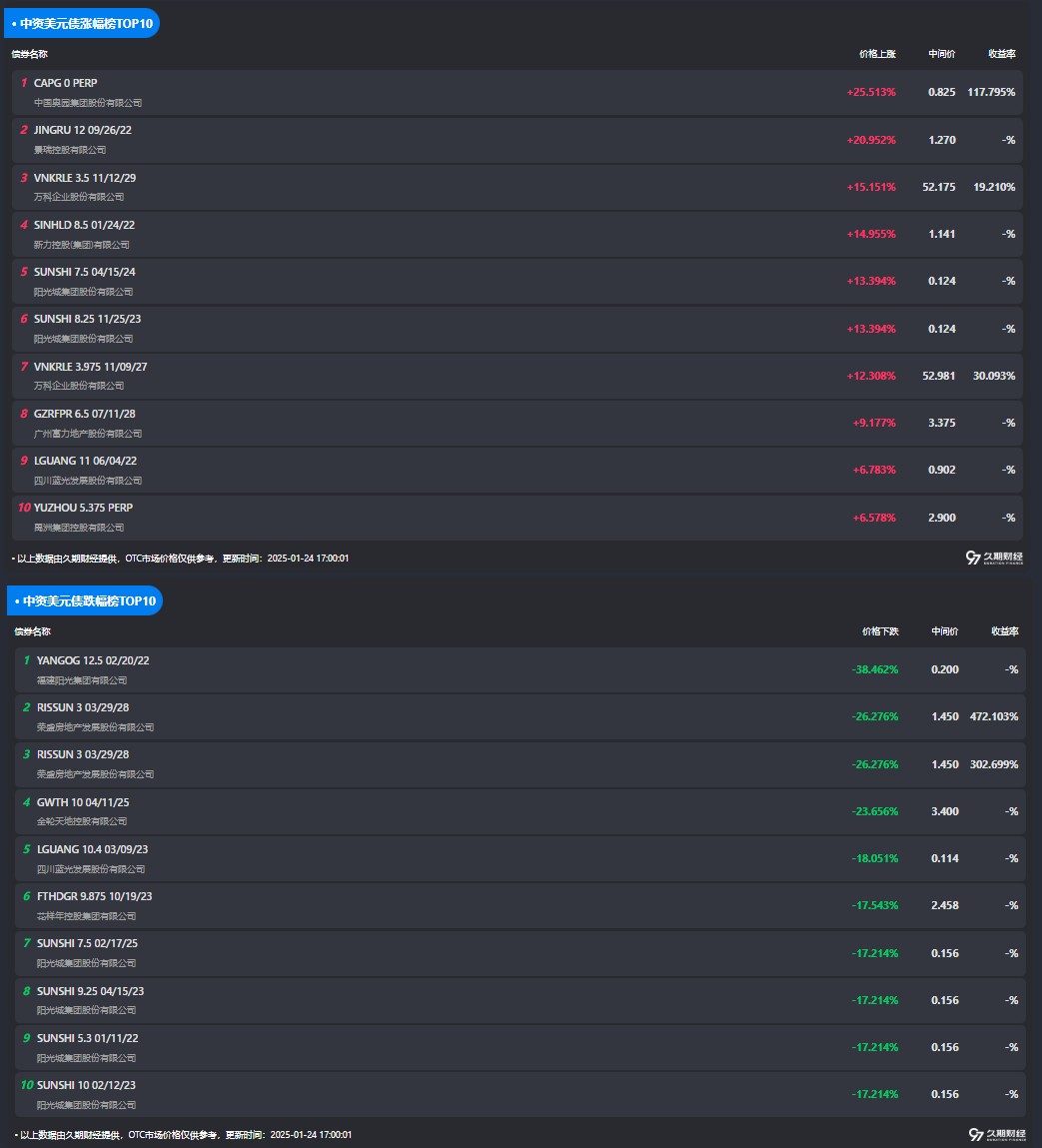Select GWTH 10 04/11/25 bond name
The image size is (1042, 1148).
click(x=83, y=802)
